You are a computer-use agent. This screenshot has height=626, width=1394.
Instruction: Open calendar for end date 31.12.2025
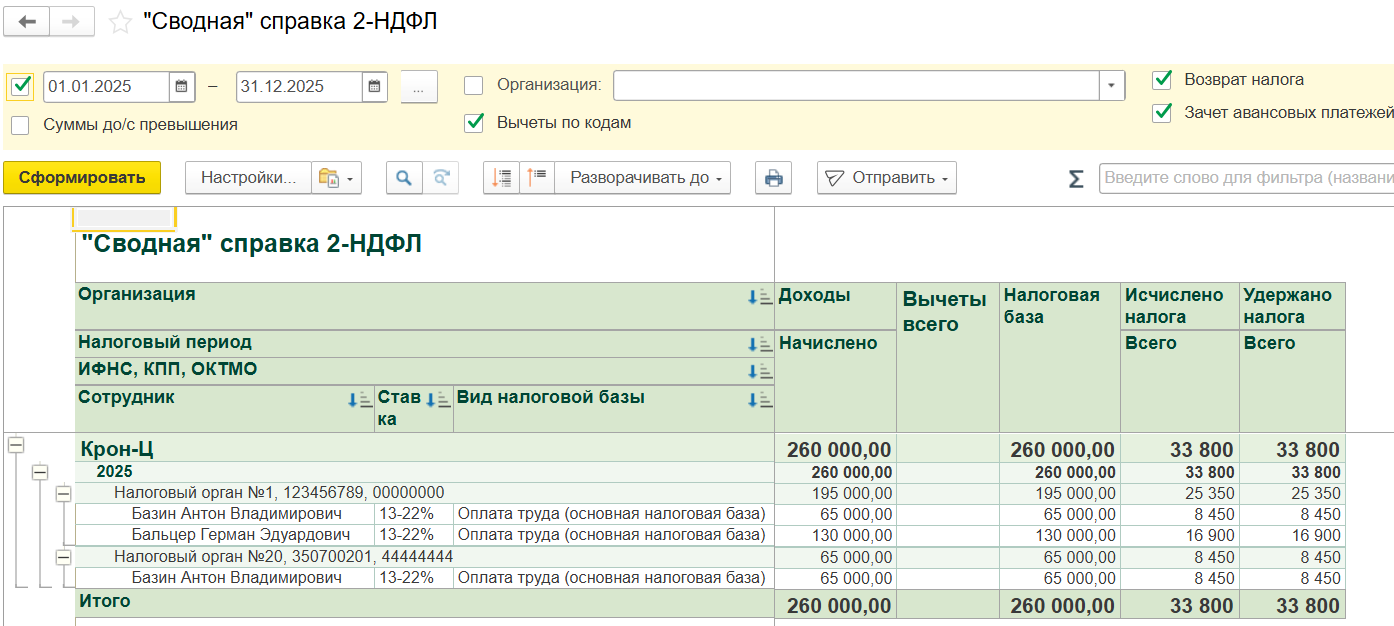[x=374, y=87]
